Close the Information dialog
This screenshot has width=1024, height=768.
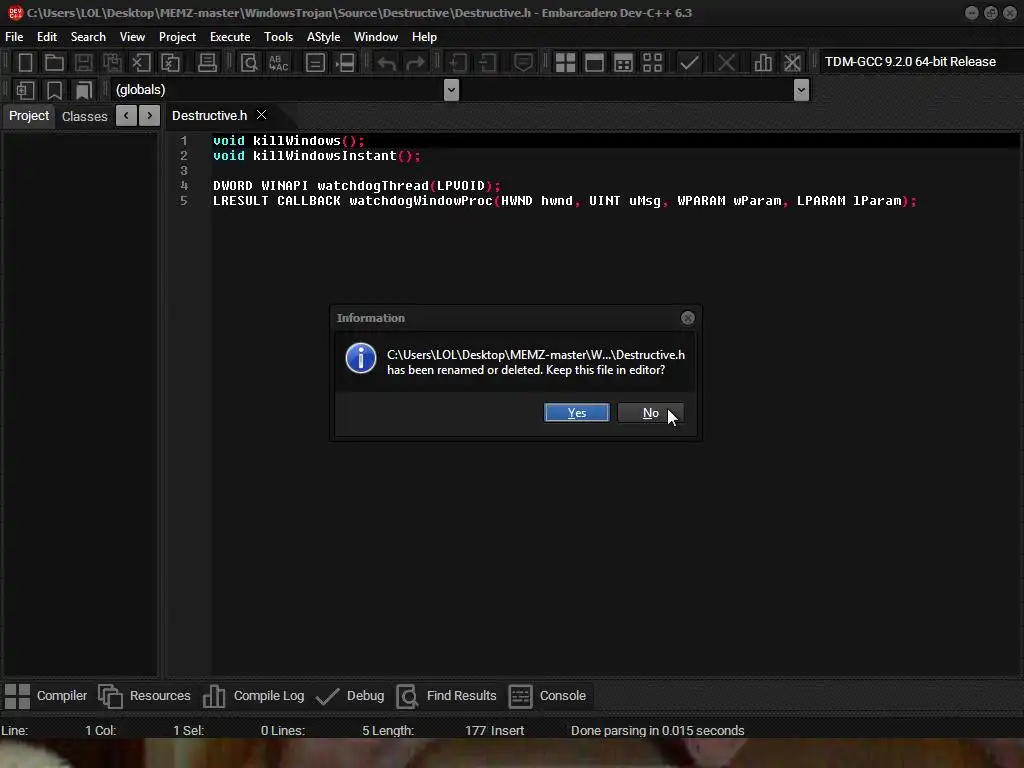(688, 318)
